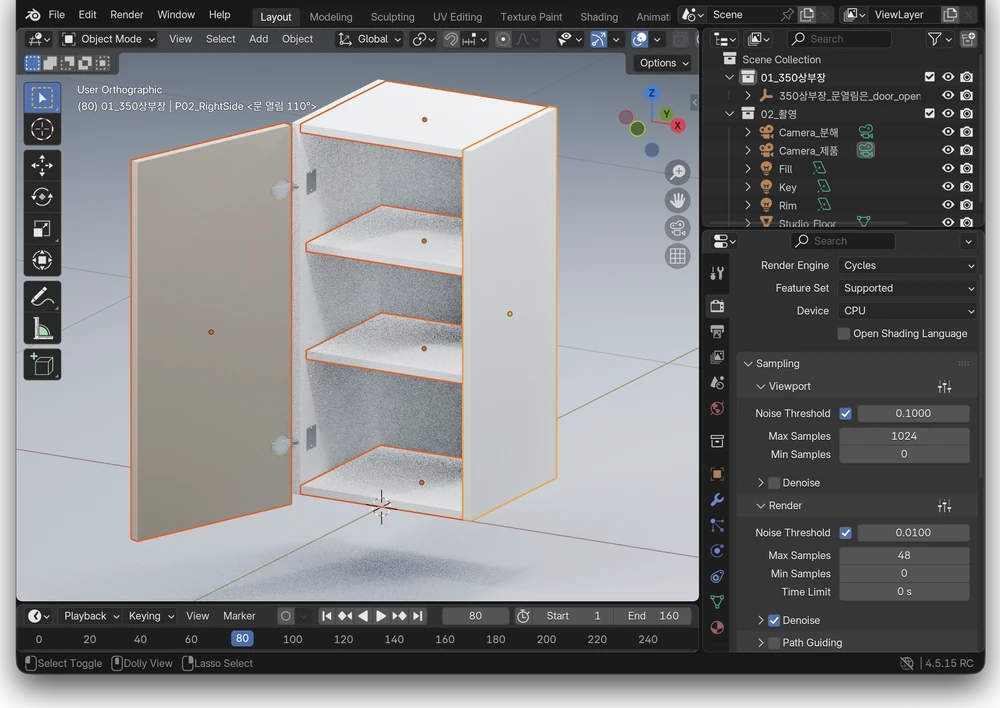1000x708 pixels.
Task: Open the Modifiers wrench properties tab
Action: [x=717, y=499]
